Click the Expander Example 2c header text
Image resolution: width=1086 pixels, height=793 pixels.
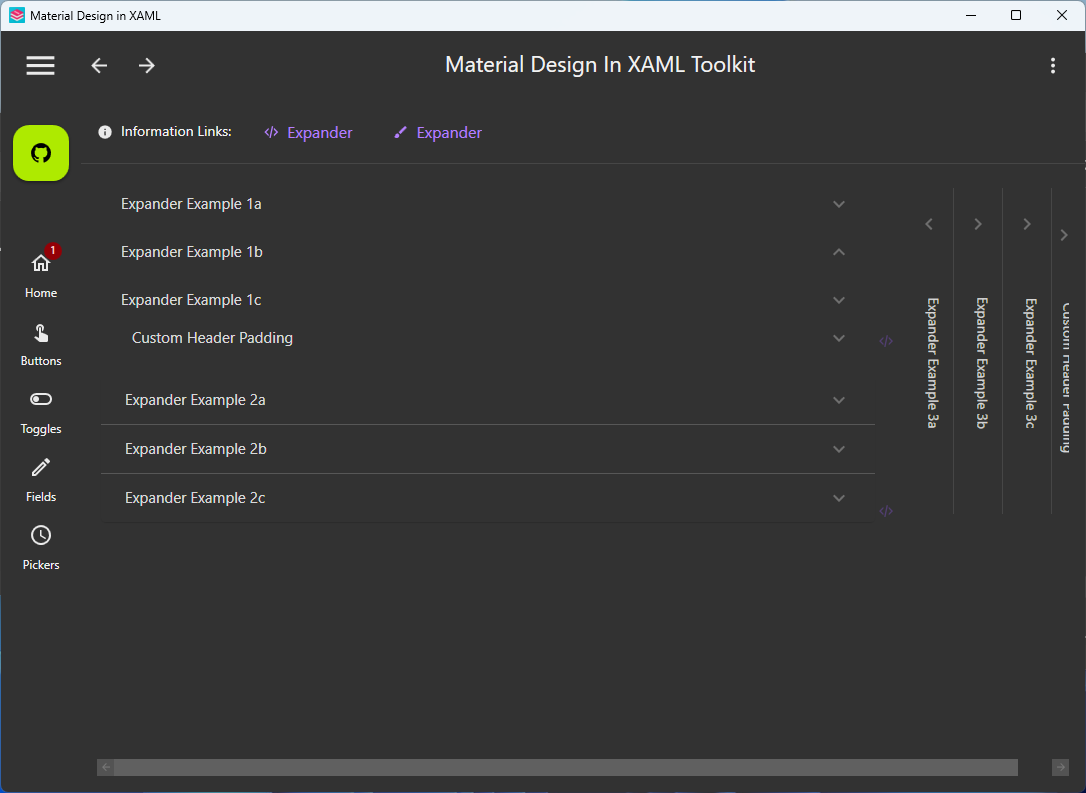(x=195, y=498)
